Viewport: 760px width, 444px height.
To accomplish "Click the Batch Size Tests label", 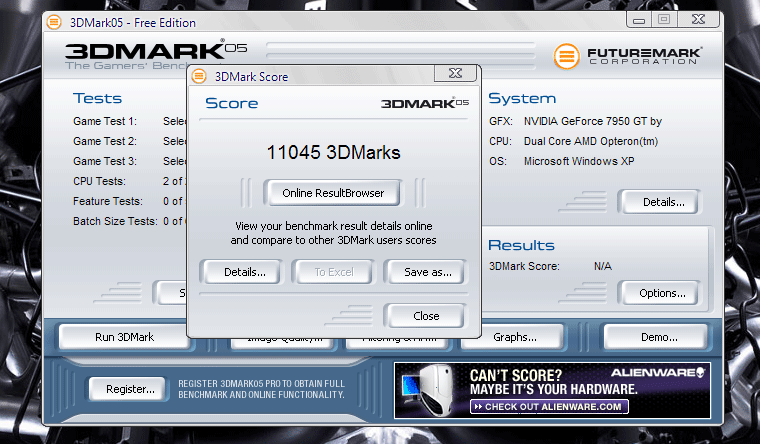I will tap(115, 221).
